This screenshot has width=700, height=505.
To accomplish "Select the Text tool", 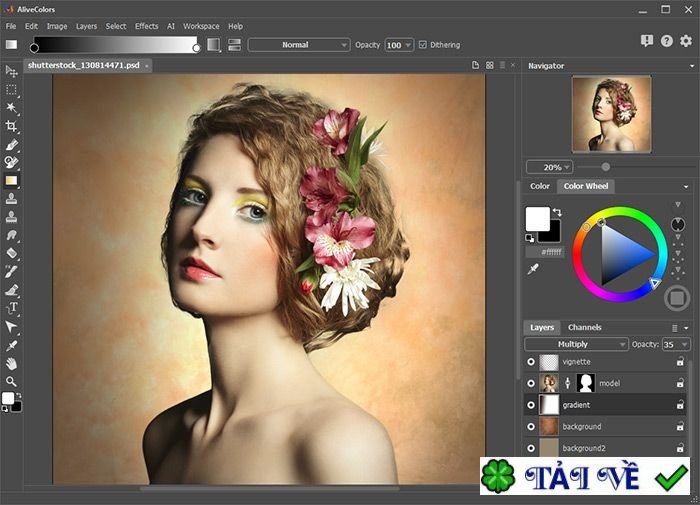I will click(12, 308).
